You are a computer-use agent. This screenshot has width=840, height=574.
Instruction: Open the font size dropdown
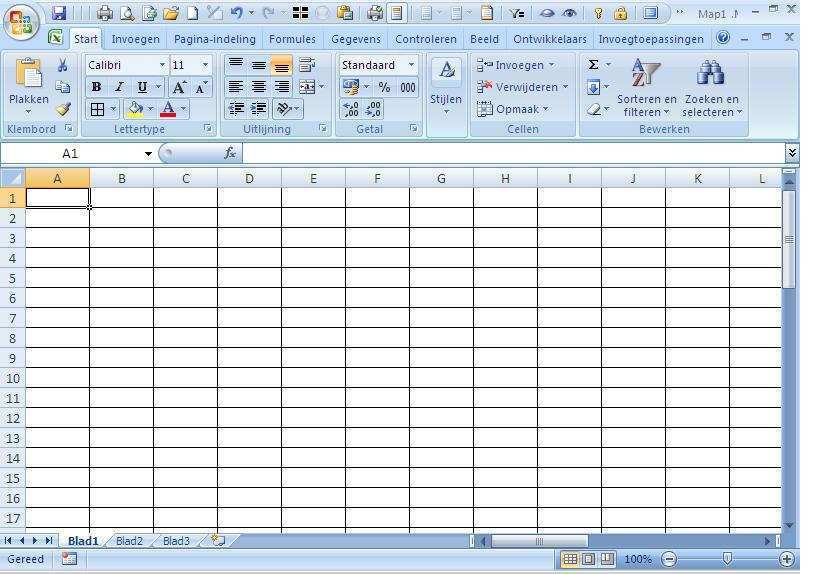[x=205, y=65]
